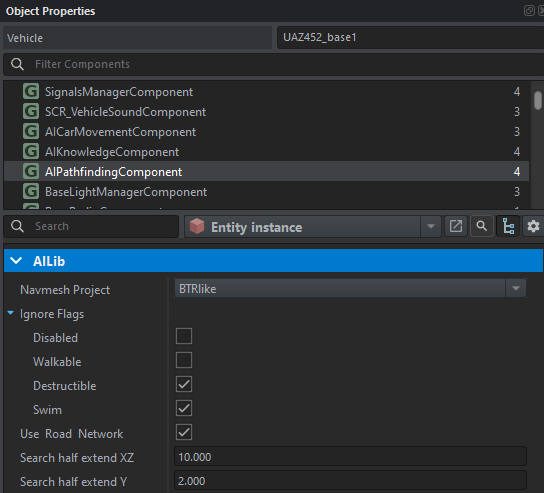Click the AIKnowledgeComponent G icon
This screenshot has height=493, width=544.
click(31, 152)
